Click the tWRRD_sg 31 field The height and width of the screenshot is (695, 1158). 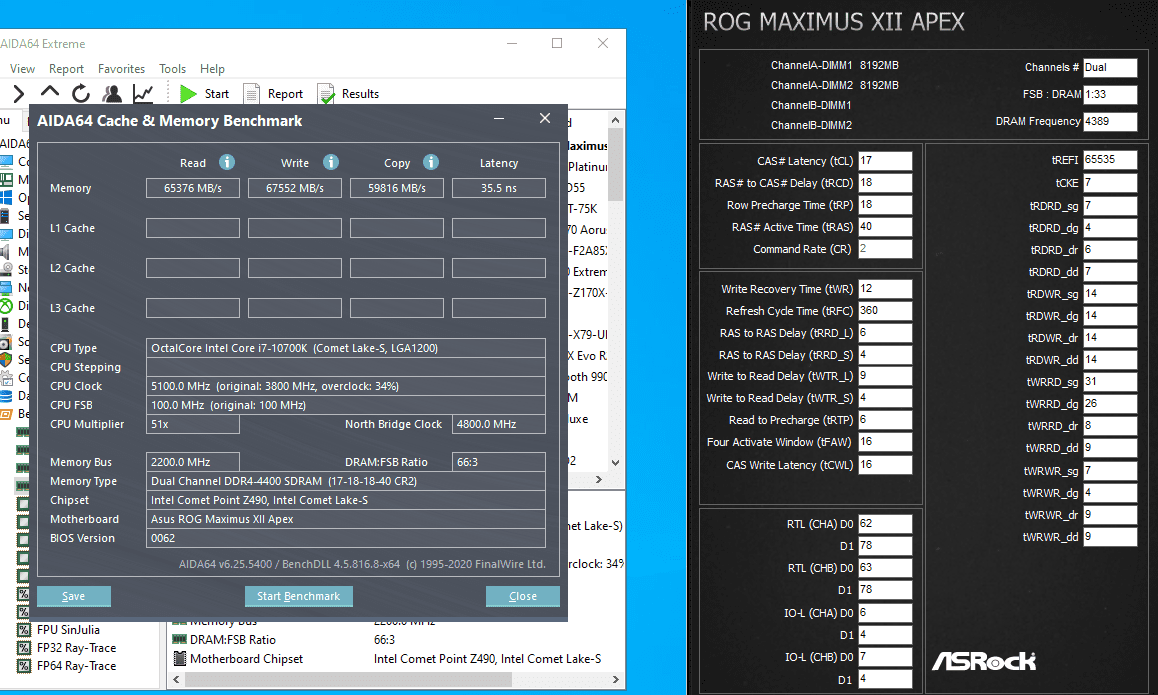[1110, 382]
